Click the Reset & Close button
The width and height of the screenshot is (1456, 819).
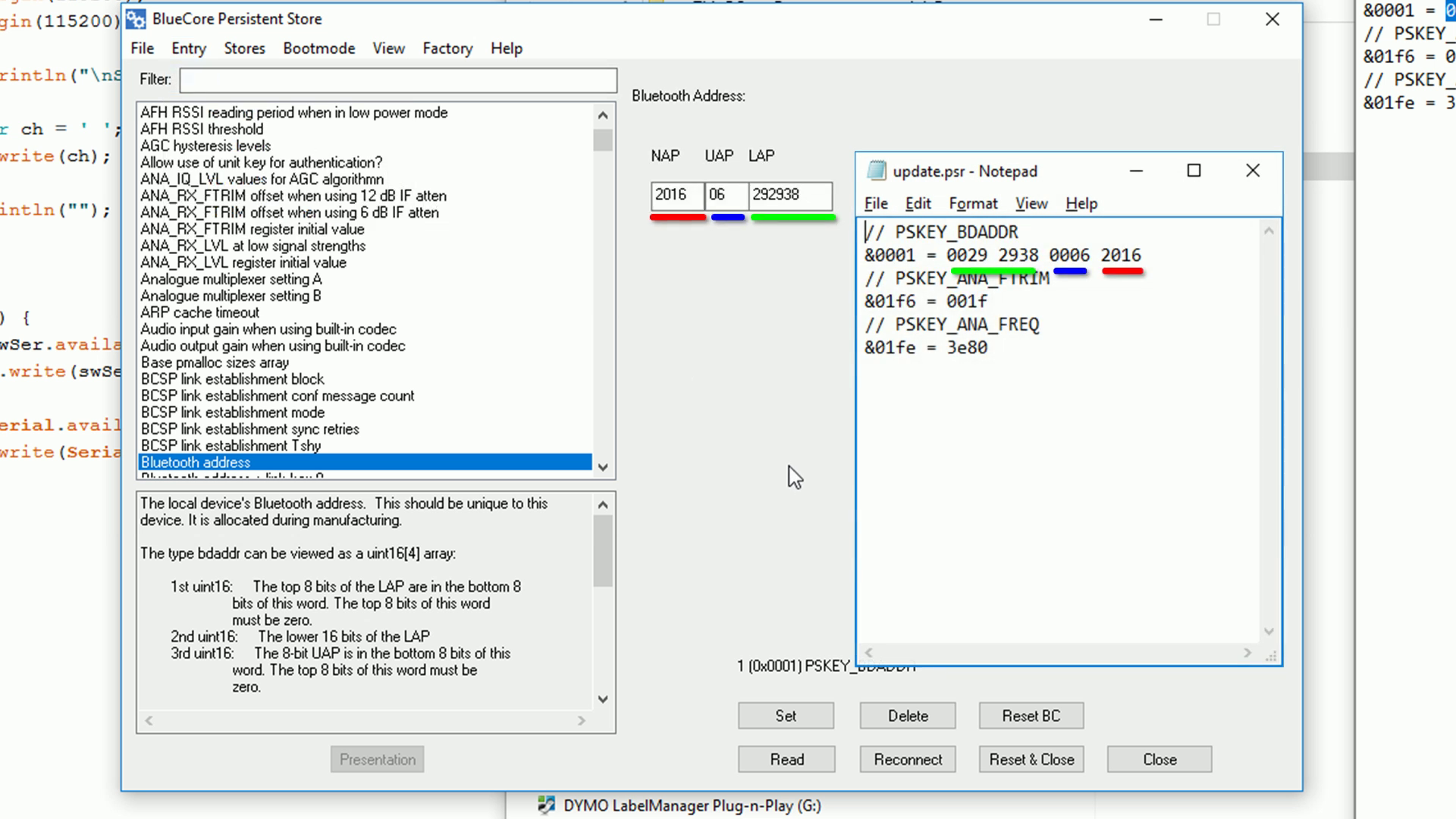(1031, 759)
